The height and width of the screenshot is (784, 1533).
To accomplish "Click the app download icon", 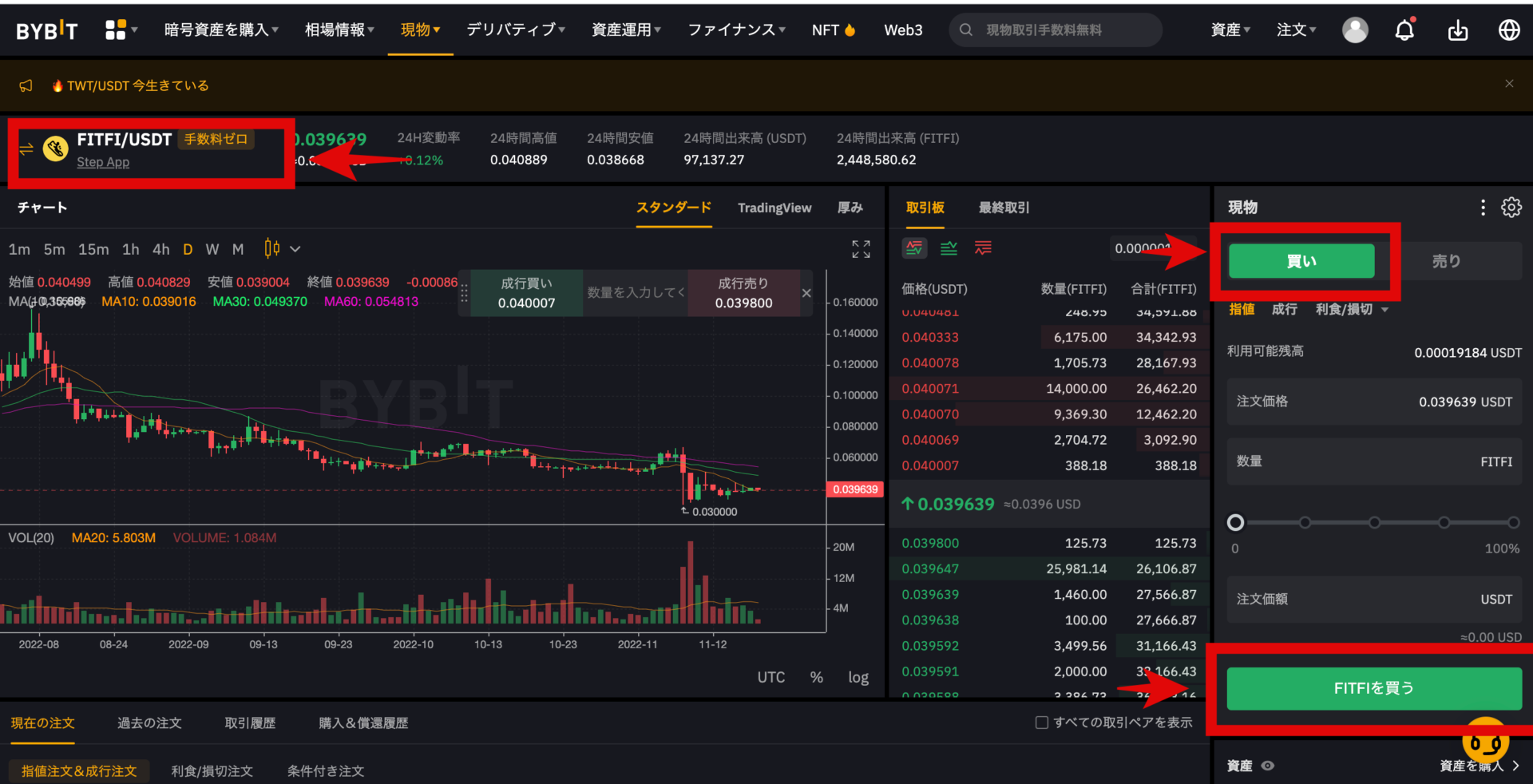I will [x=1458, y=30].
